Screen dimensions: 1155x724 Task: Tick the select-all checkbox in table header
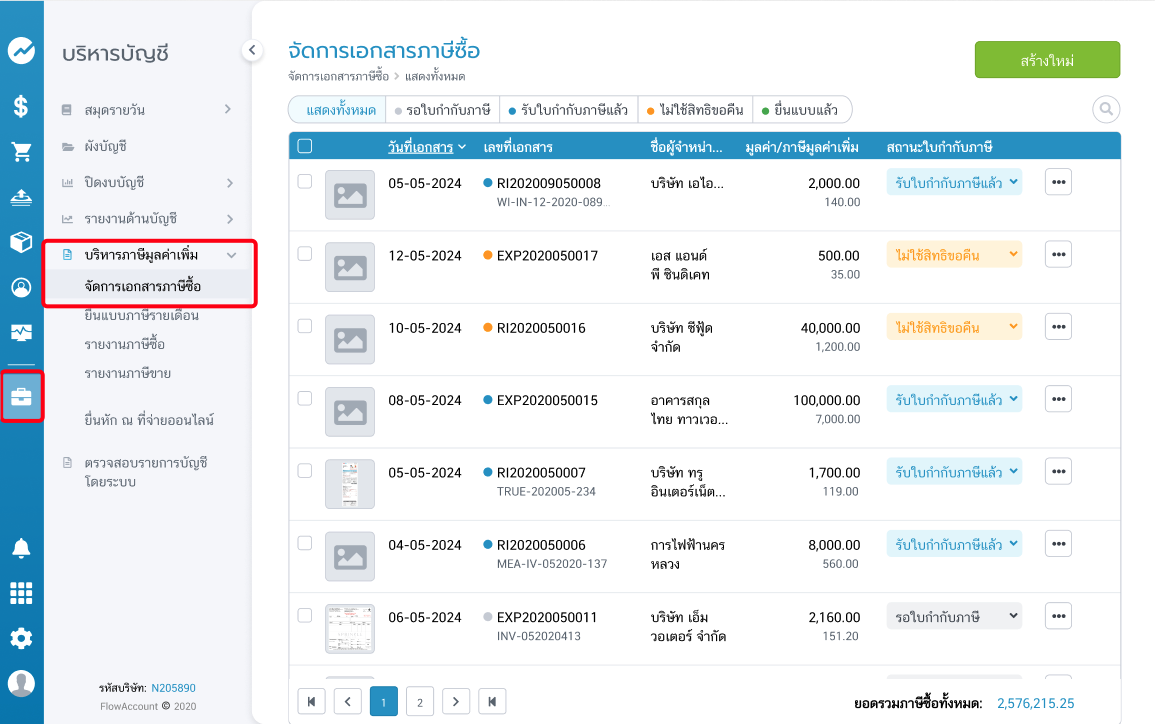click(305, 146)
